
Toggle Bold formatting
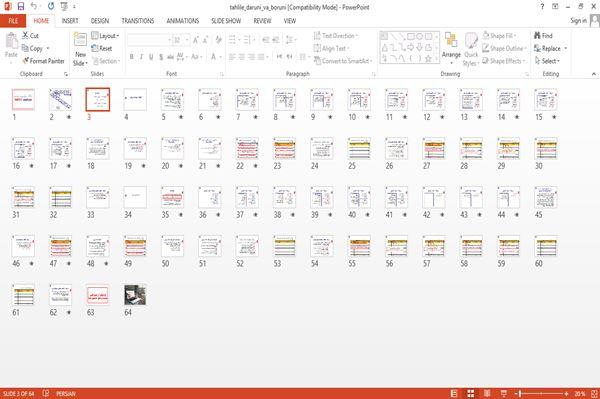[x=132, y=57]
